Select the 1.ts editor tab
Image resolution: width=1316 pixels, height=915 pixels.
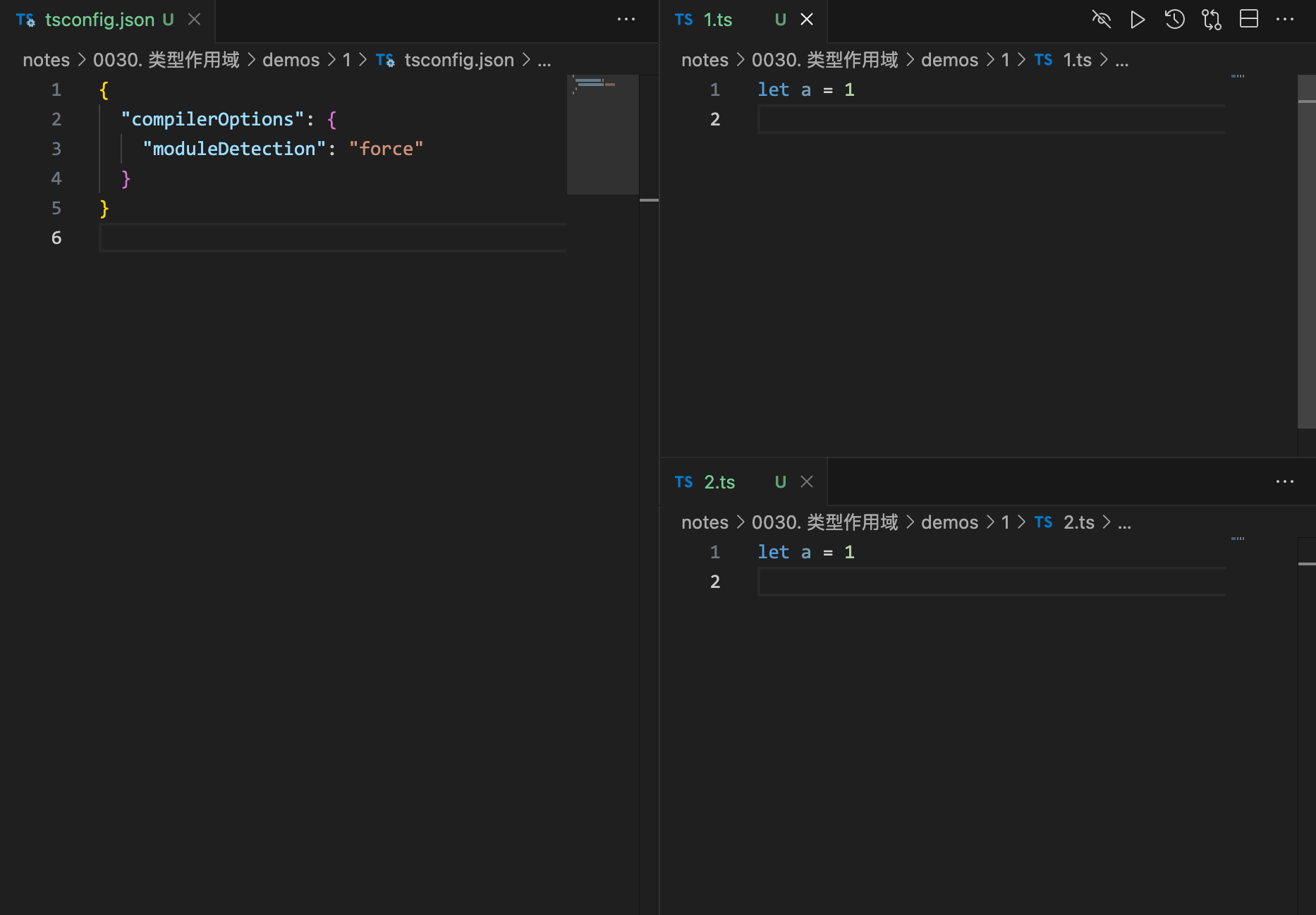[718, 20]
